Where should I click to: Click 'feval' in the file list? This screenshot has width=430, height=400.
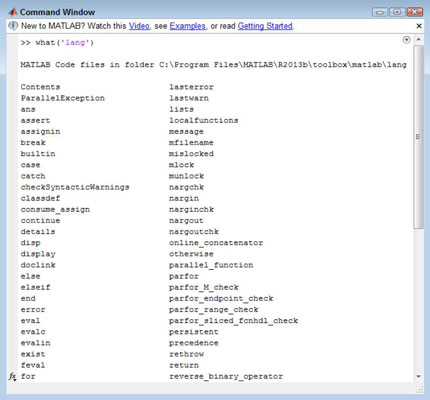coord(33,365)
